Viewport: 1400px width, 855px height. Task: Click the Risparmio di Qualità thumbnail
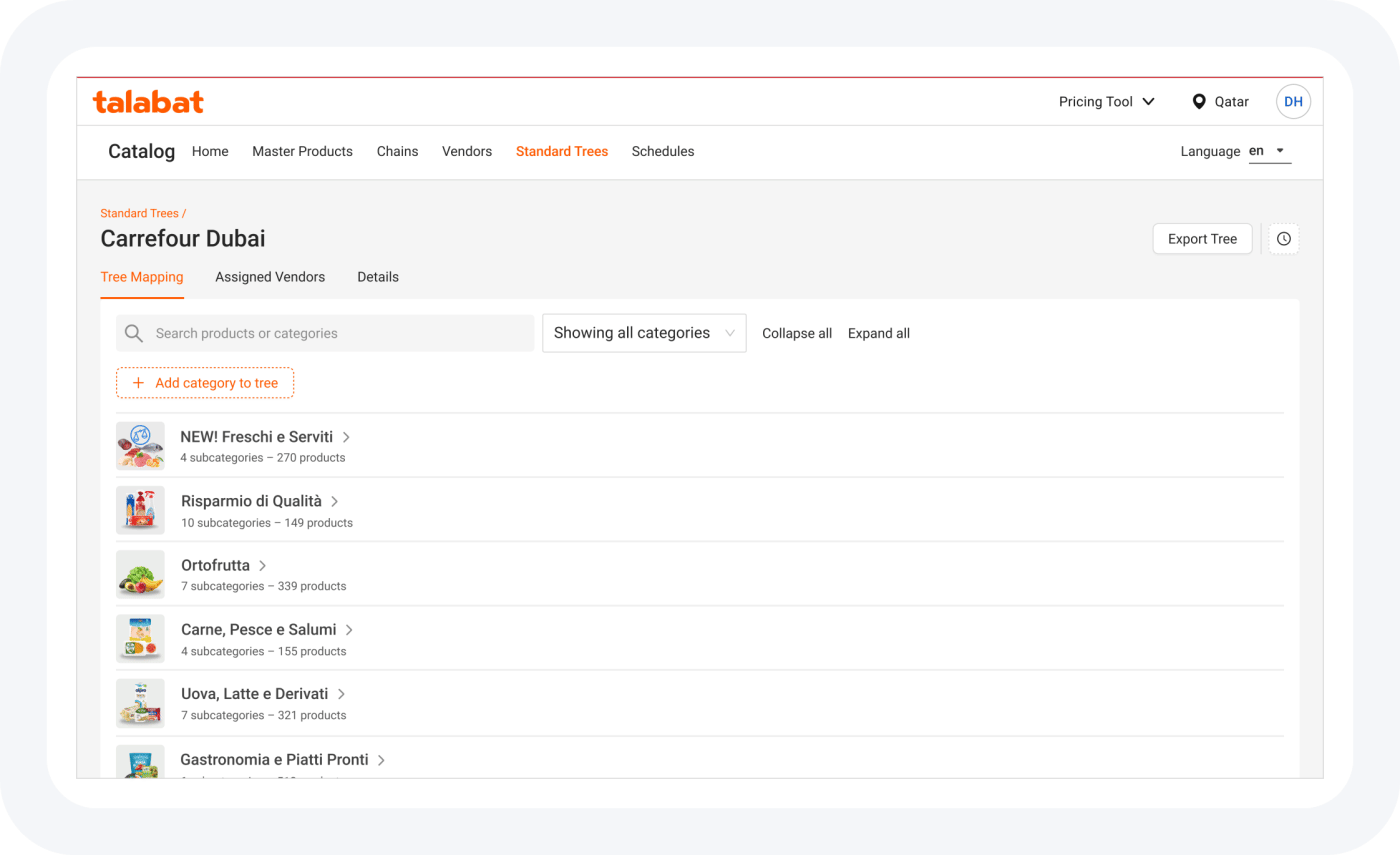click(140, 510)
